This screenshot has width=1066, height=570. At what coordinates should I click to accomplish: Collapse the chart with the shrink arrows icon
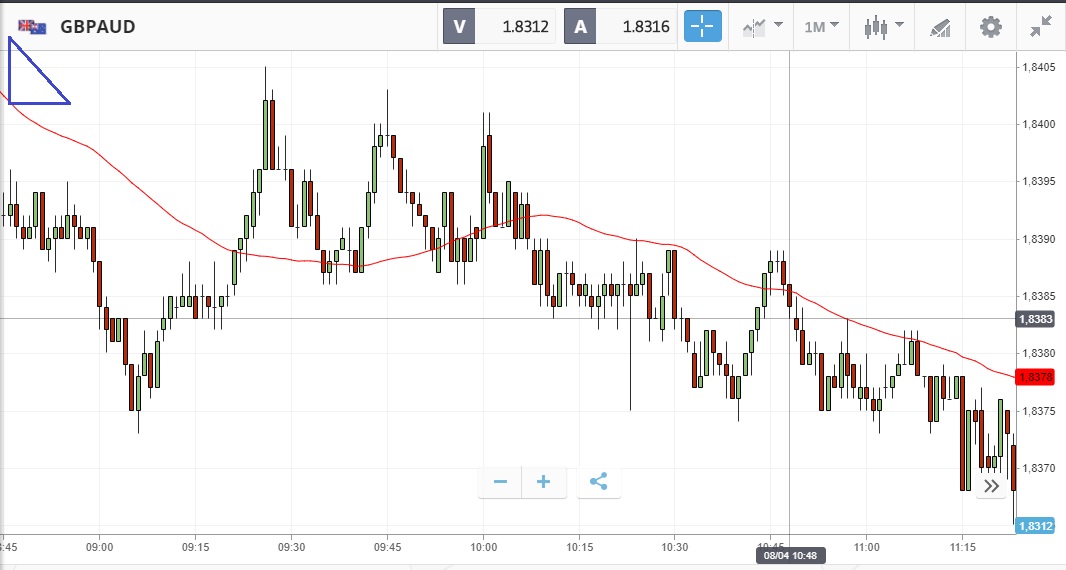coord(1041,27)
